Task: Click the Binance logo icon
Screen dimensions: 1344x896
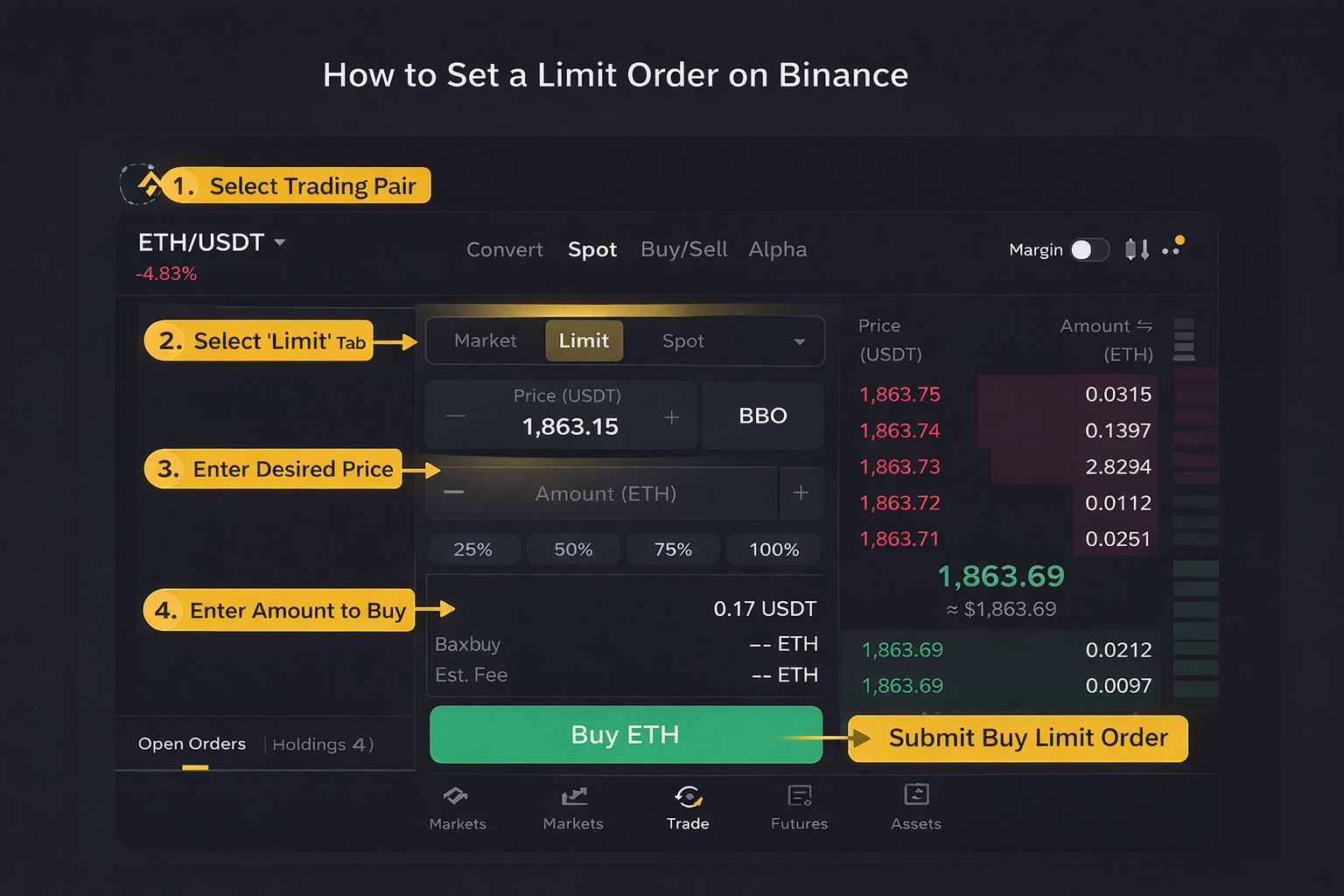Action: [149, 185]
